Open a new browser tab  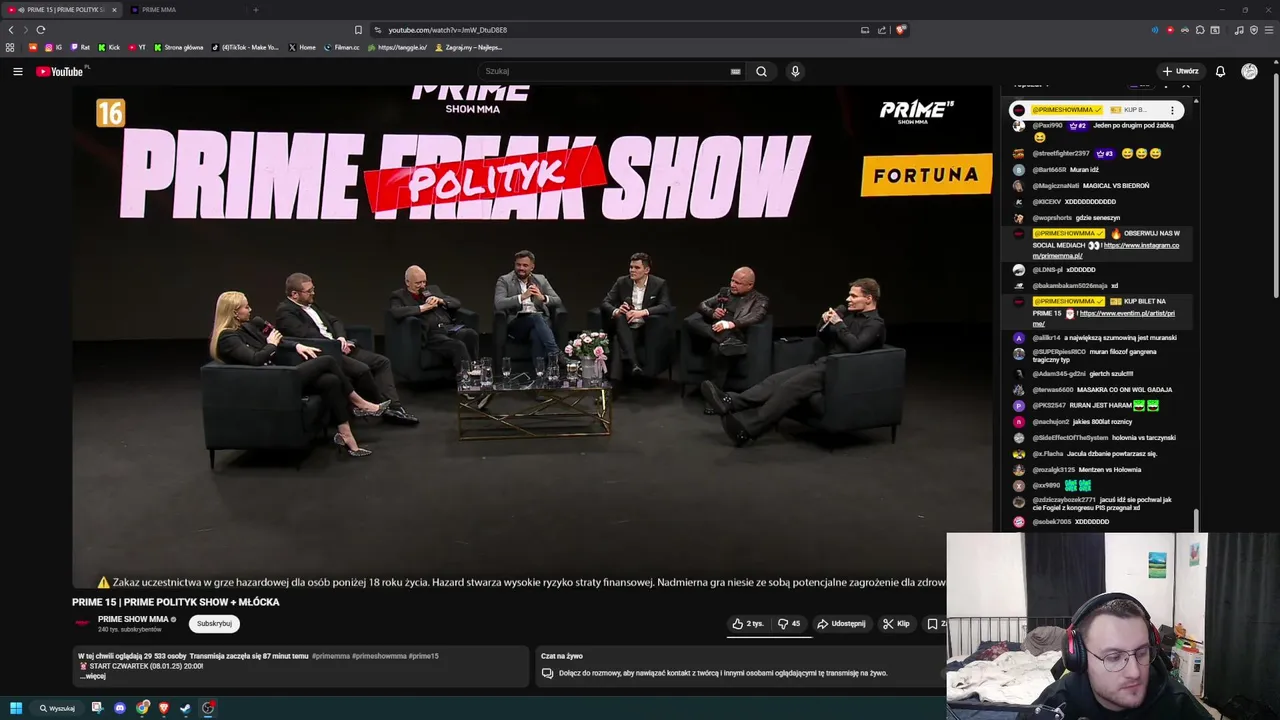click(255, 10)
